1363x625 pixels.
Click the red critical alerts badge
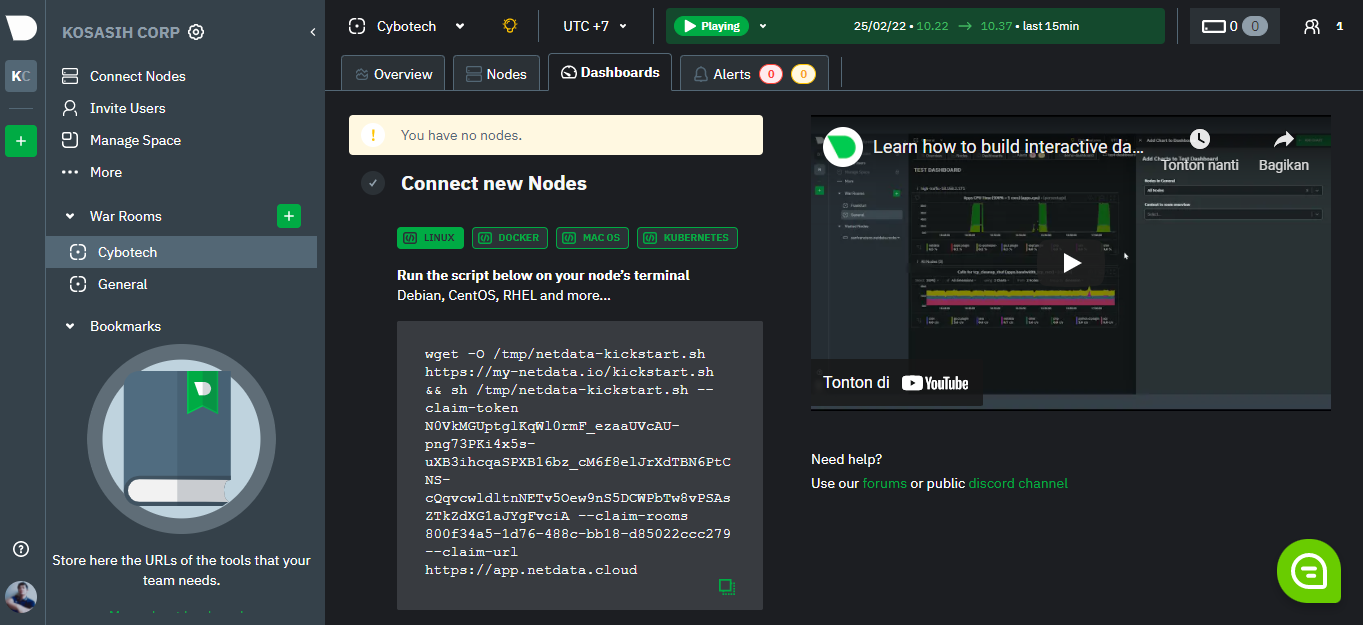(x=771, y=74)
